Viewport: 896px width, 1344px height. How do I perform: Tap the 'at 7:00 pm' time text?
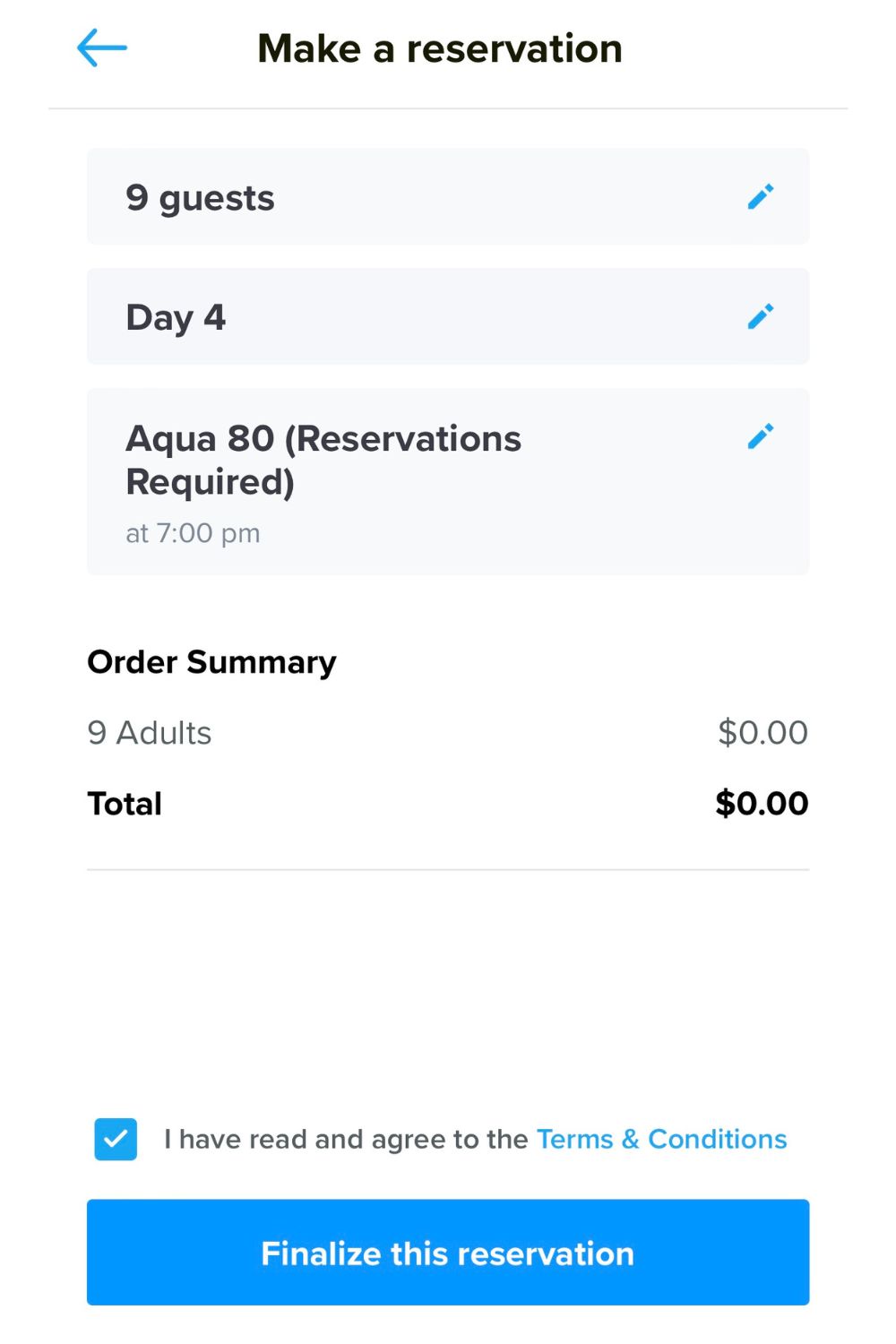(x=193, y=533)
